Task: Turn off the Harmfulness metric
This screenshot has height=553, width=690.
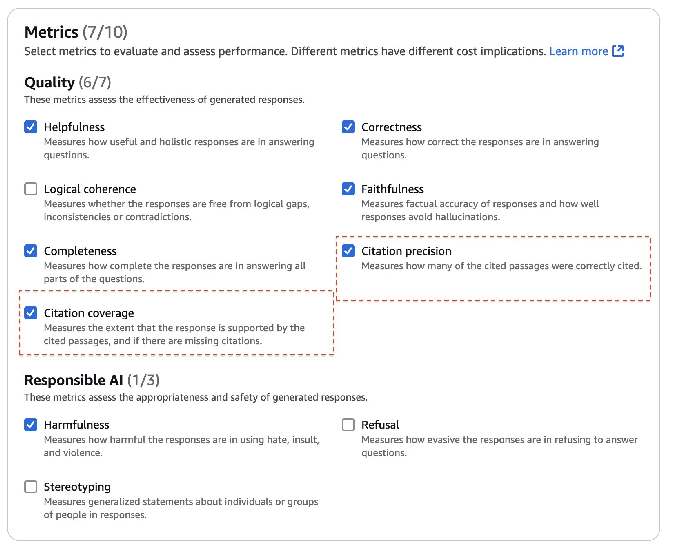Action: [30, 425]
